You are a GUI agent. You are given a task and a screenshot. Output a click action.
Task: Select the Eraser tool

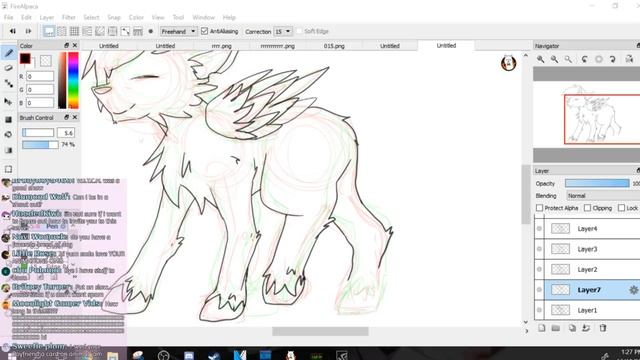[x=9, y=68]
